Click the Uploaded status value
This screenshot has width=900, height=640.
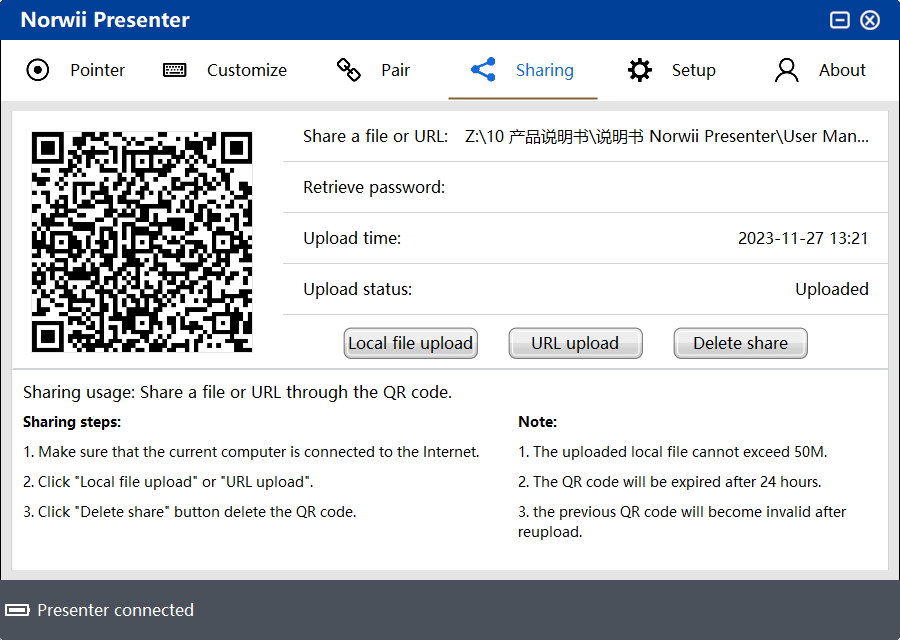tap(832, 289)
